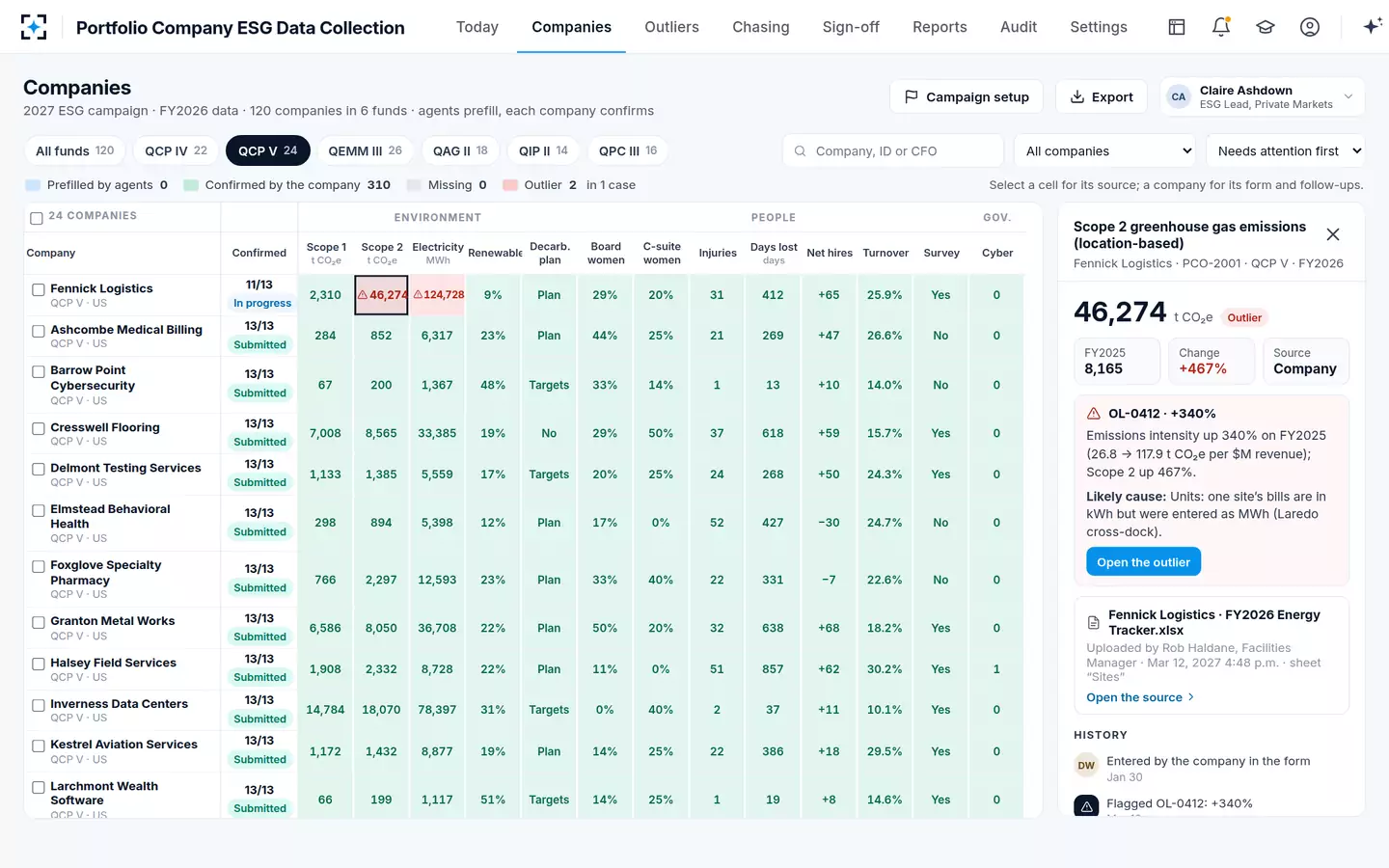Click the Open the outlier button
The width and height of the screenshot is (1389, 868).
tap(1143, 562)
